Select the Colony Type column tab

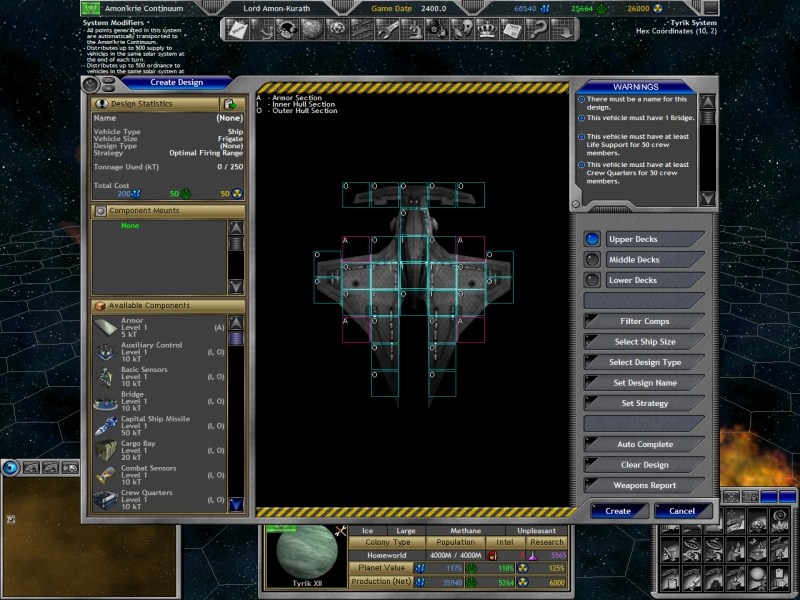click(x=387, y=542)
